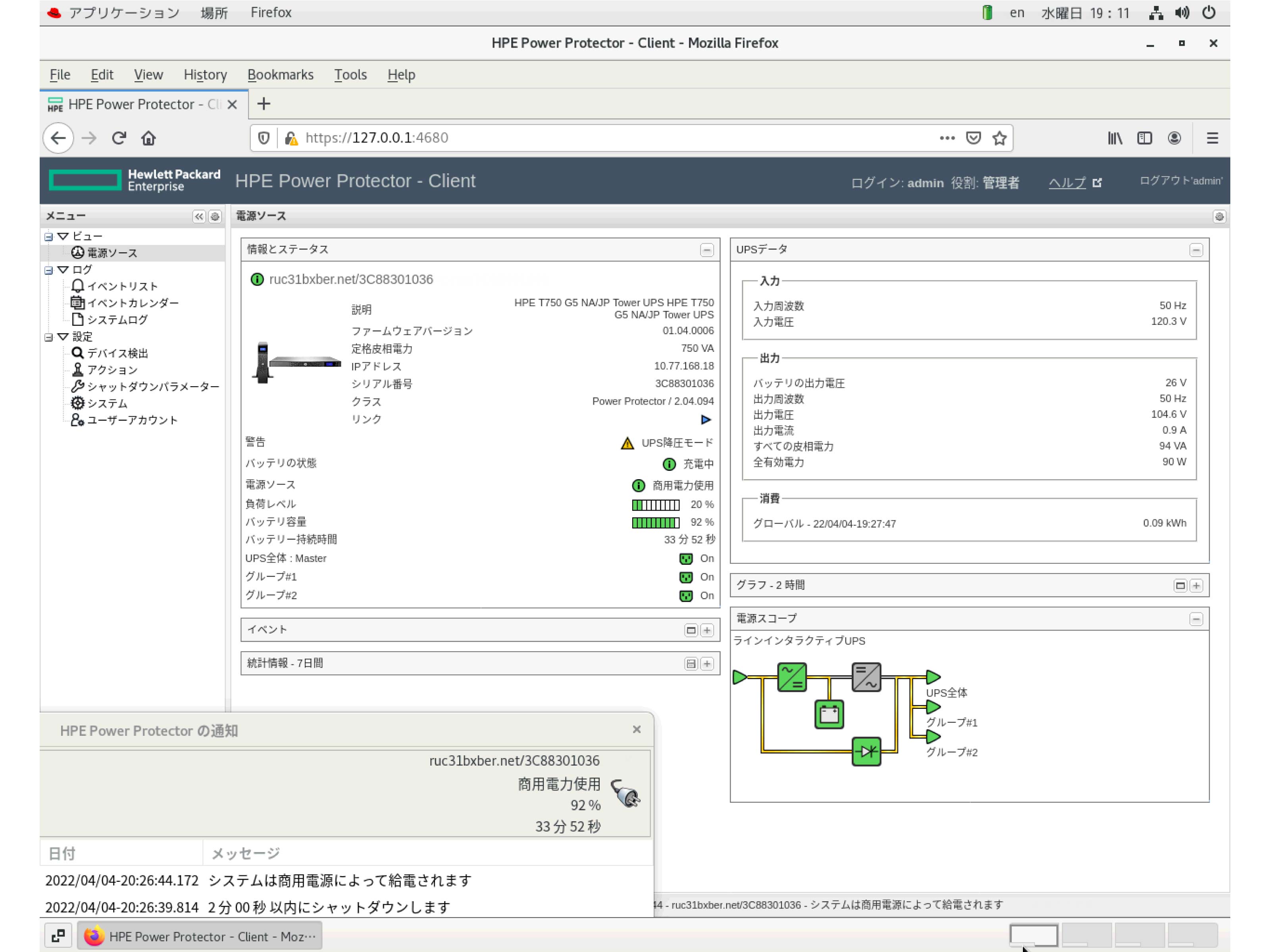This screenshot has width=1270, height=952.
Task: Open Firefox hamburger menu
Action: (x=1212, y=138)
